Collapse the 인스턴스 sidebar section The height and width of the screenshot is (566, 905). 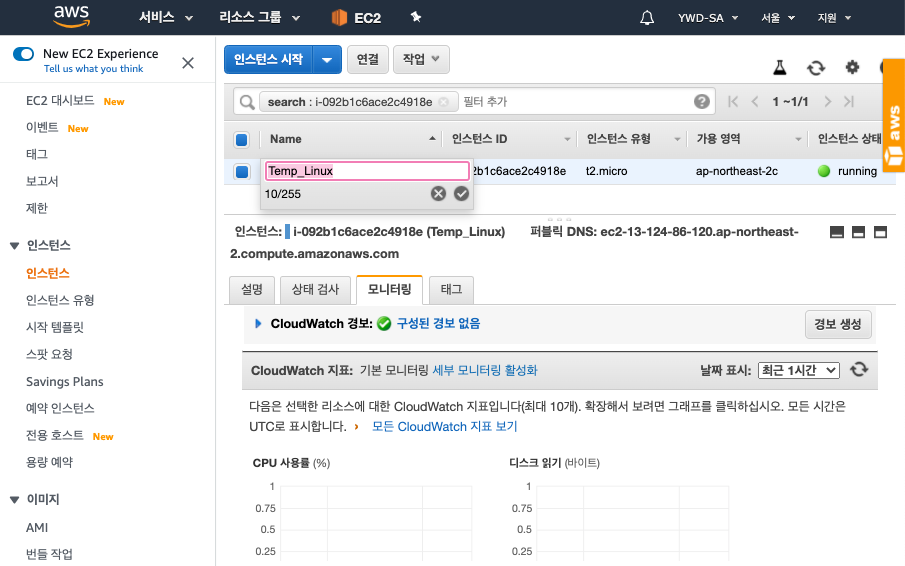click(x=14, y=246)
